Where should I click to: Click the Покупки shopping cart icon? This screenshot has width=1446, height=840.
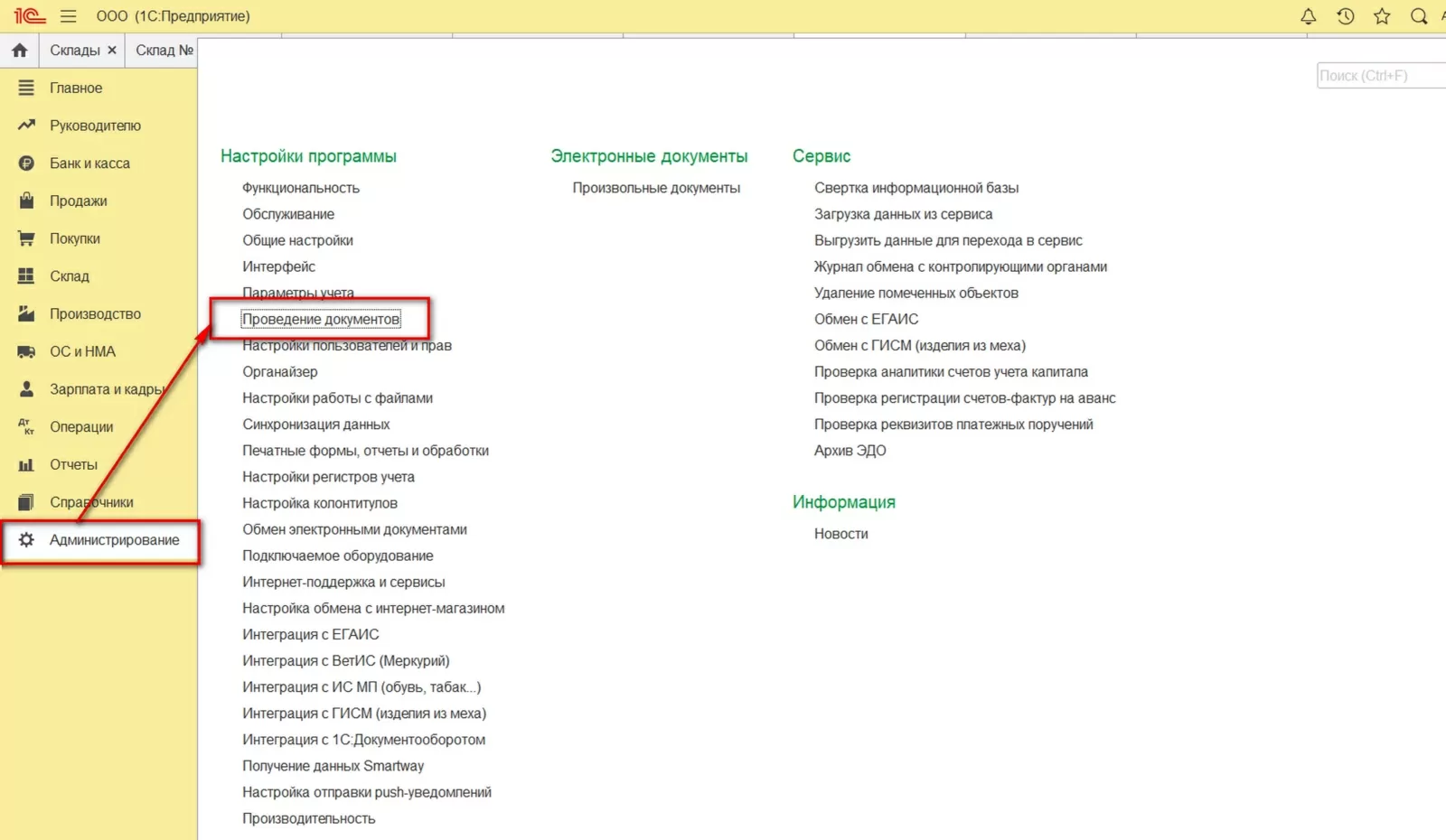pos(26,238)
